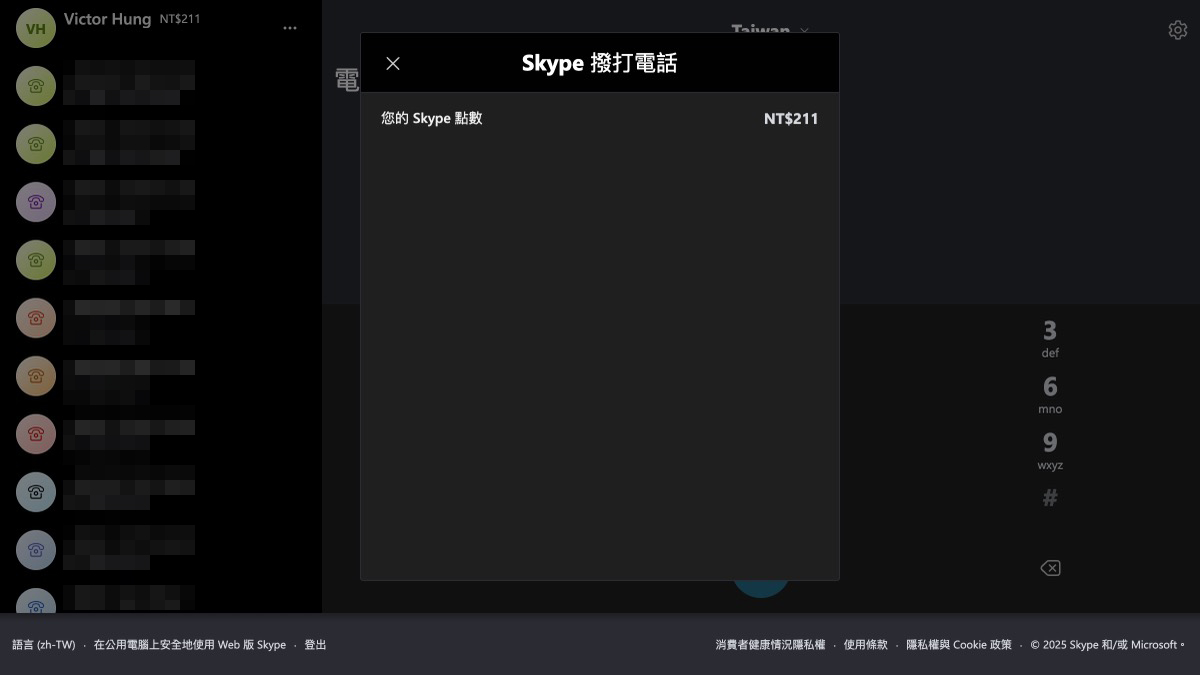Image resolution: width=1200 pixels, height=675 pixels.
Task: Close the Skype 撥打電話 dialog
Action: tap(393, 64)
